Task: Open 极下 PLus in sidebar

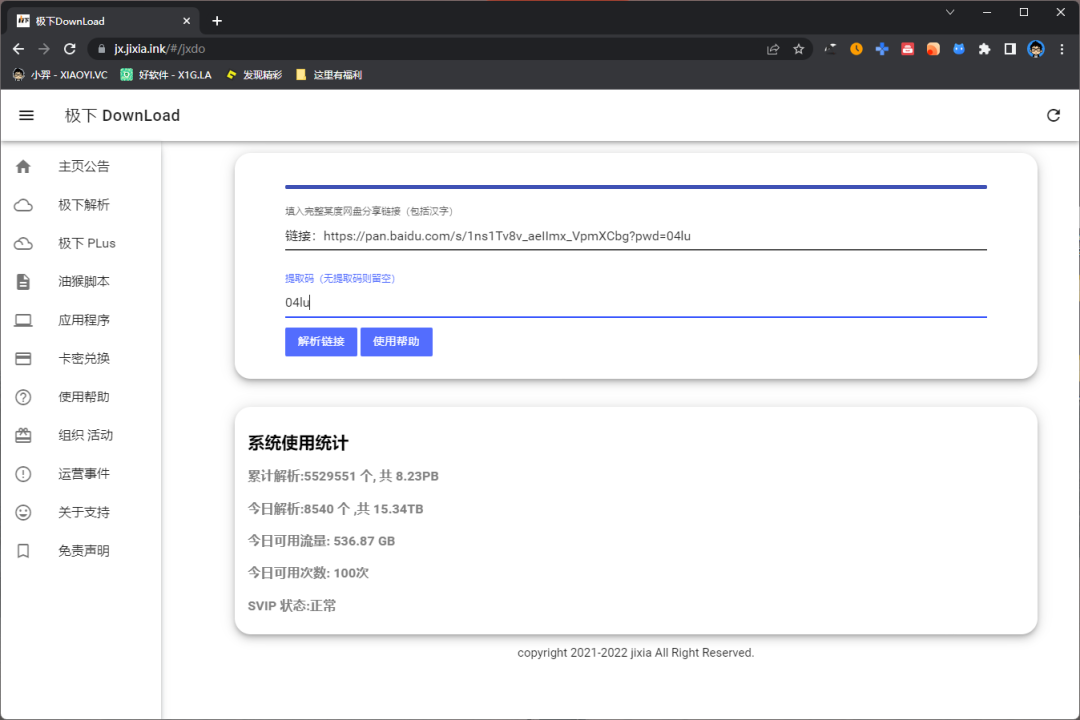Action: [x=87, y=243]
